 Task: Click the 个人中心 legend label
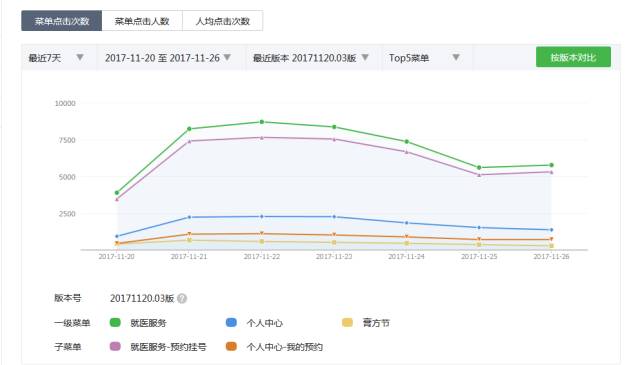point(264,323)
